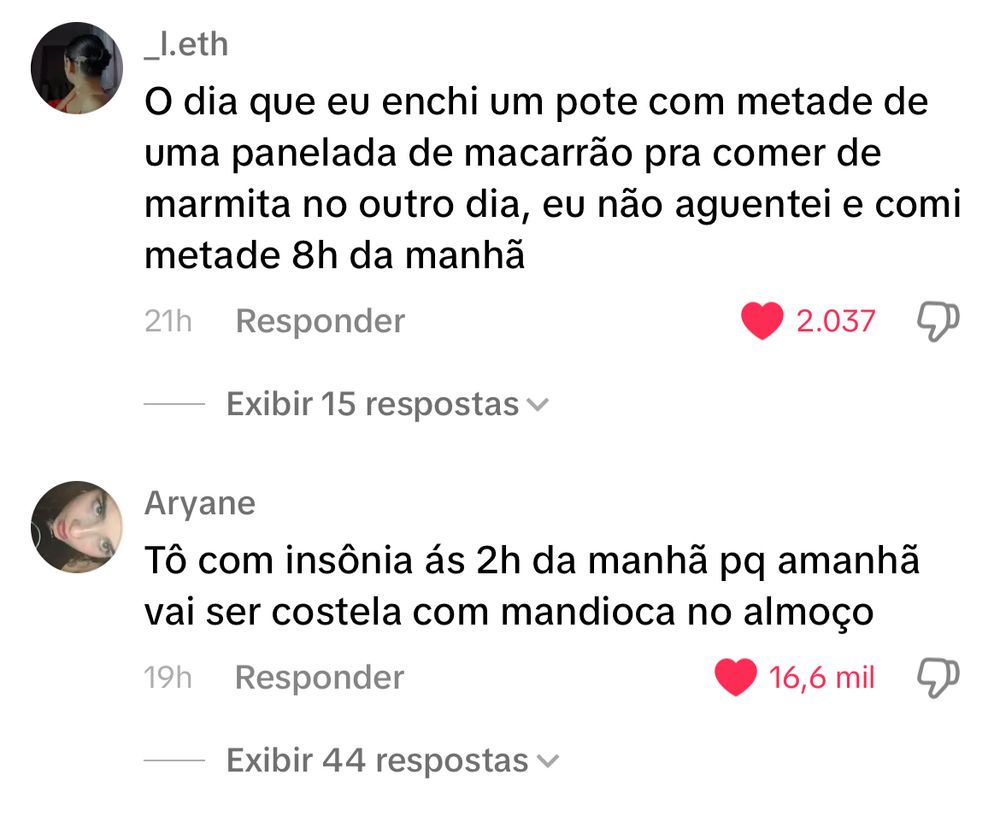Viewport: 1000px width, 832px height.
Task: Select the 16,6 mil like count
Action: point(821,677)
